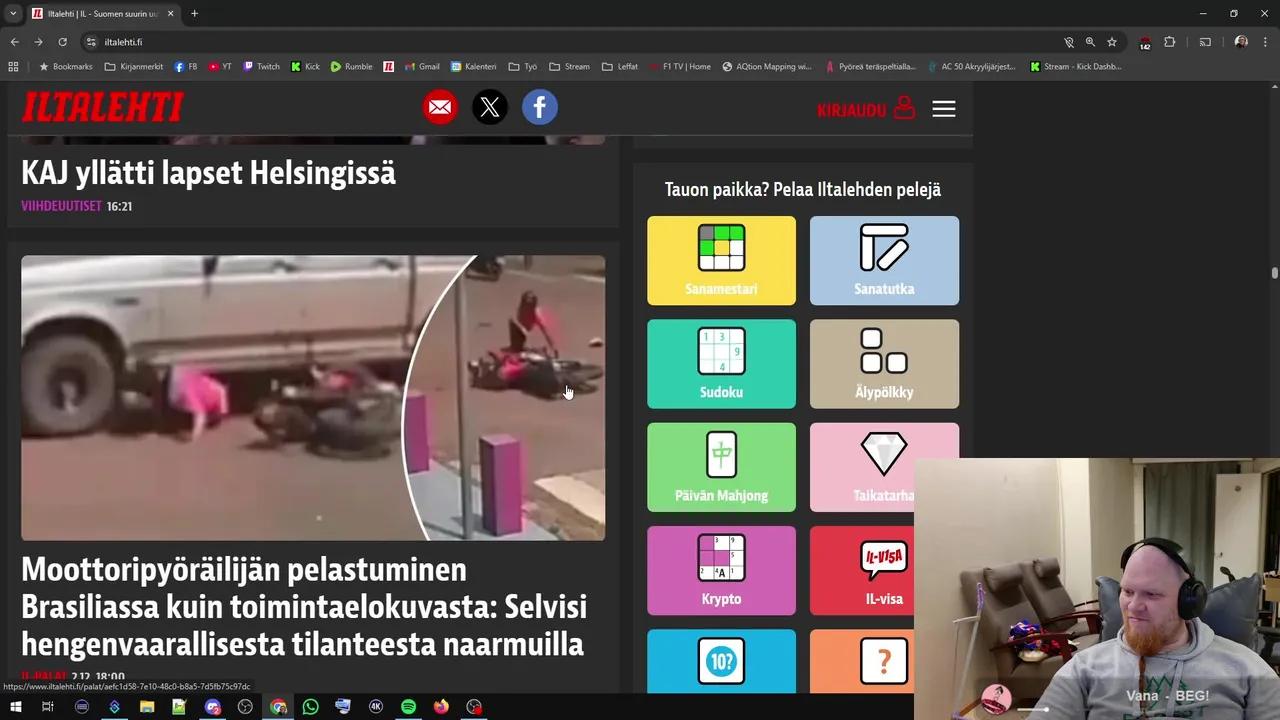Open the Facebook icon in header
Image resolution: width=1280 pixels, height=720 pixels.
pyautogui.click(x=540, y=107)
